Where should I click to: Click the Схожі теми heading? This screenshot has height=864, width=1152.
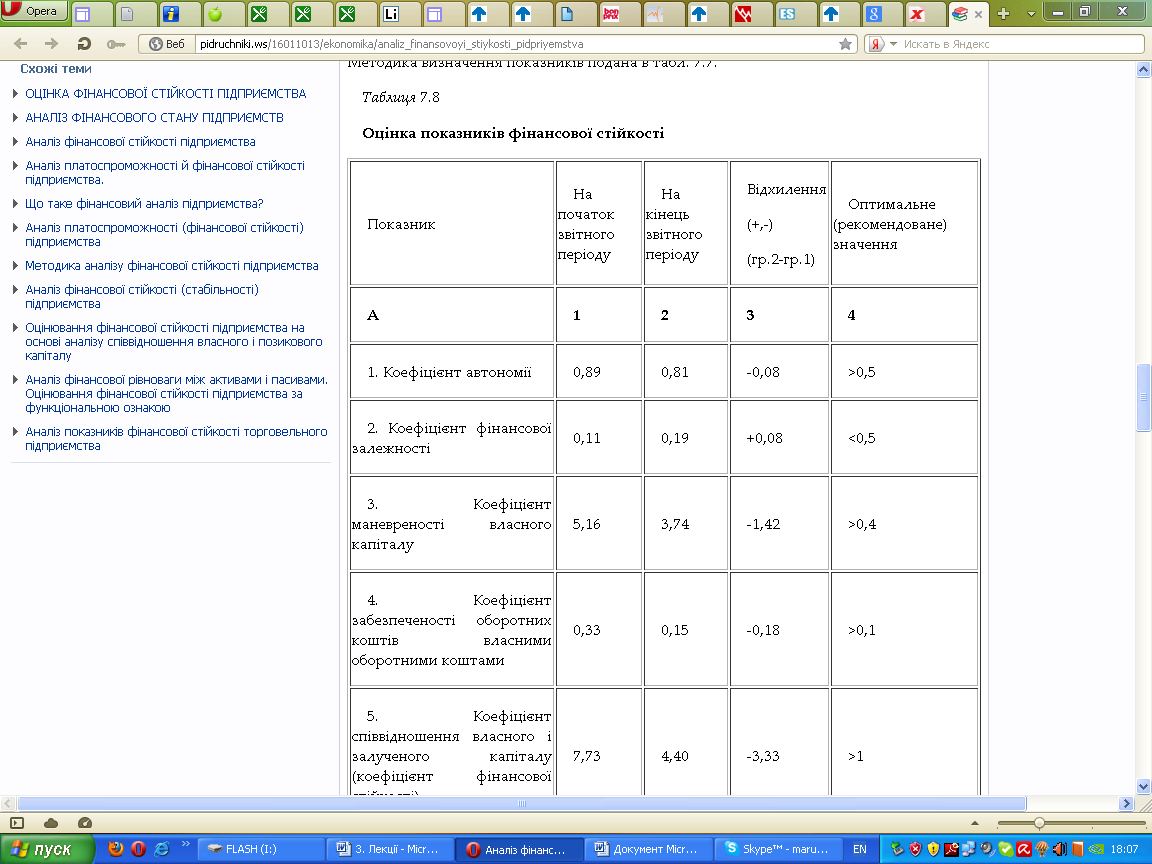(x=56, y=69)
